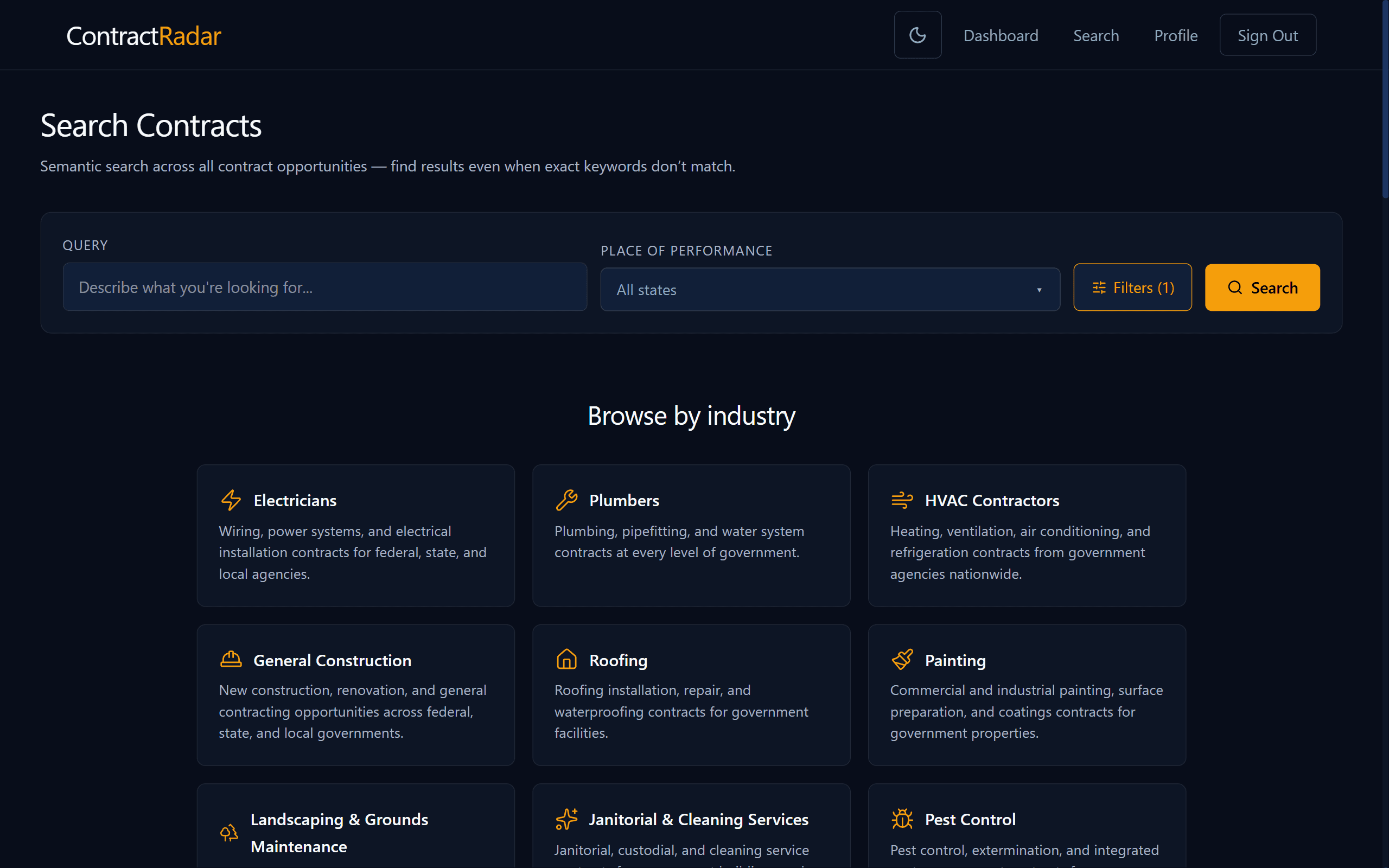Click the HVAC Contractors description text
The image size is (1389, 868).
pos(1020,552)
